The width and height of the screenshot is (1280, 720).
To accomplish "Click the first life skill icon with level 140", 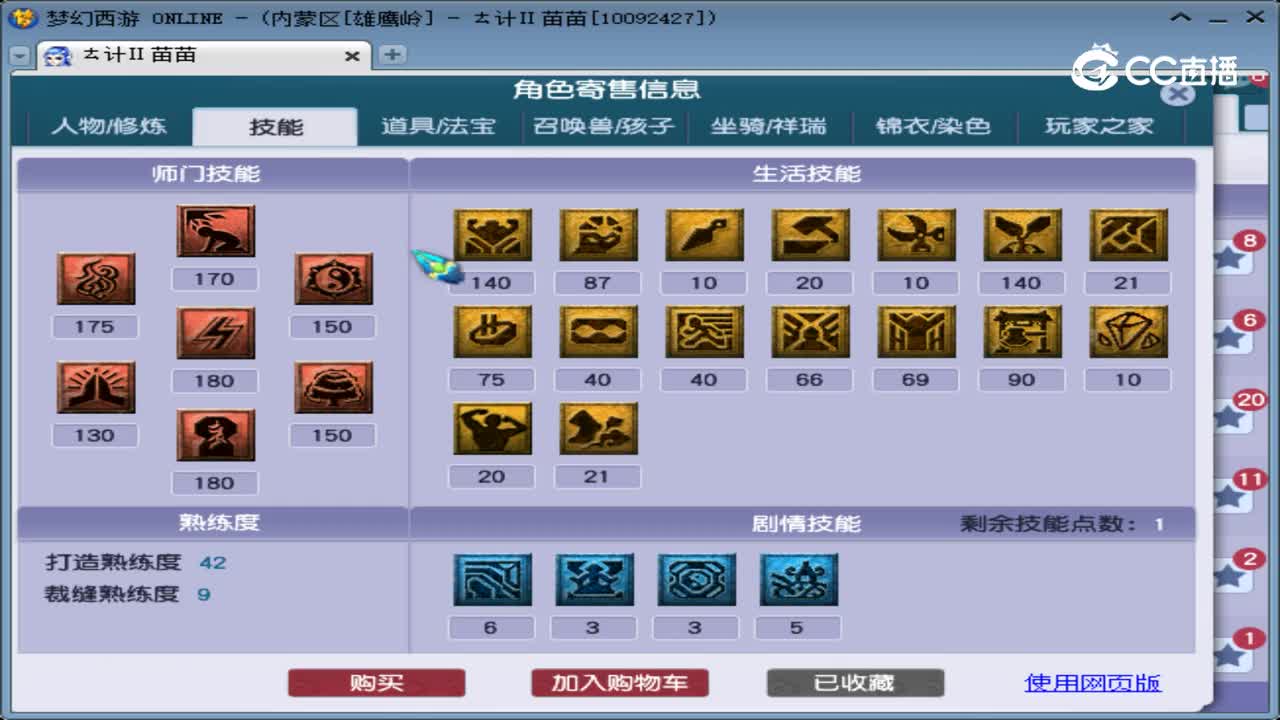I will (492, 235).
